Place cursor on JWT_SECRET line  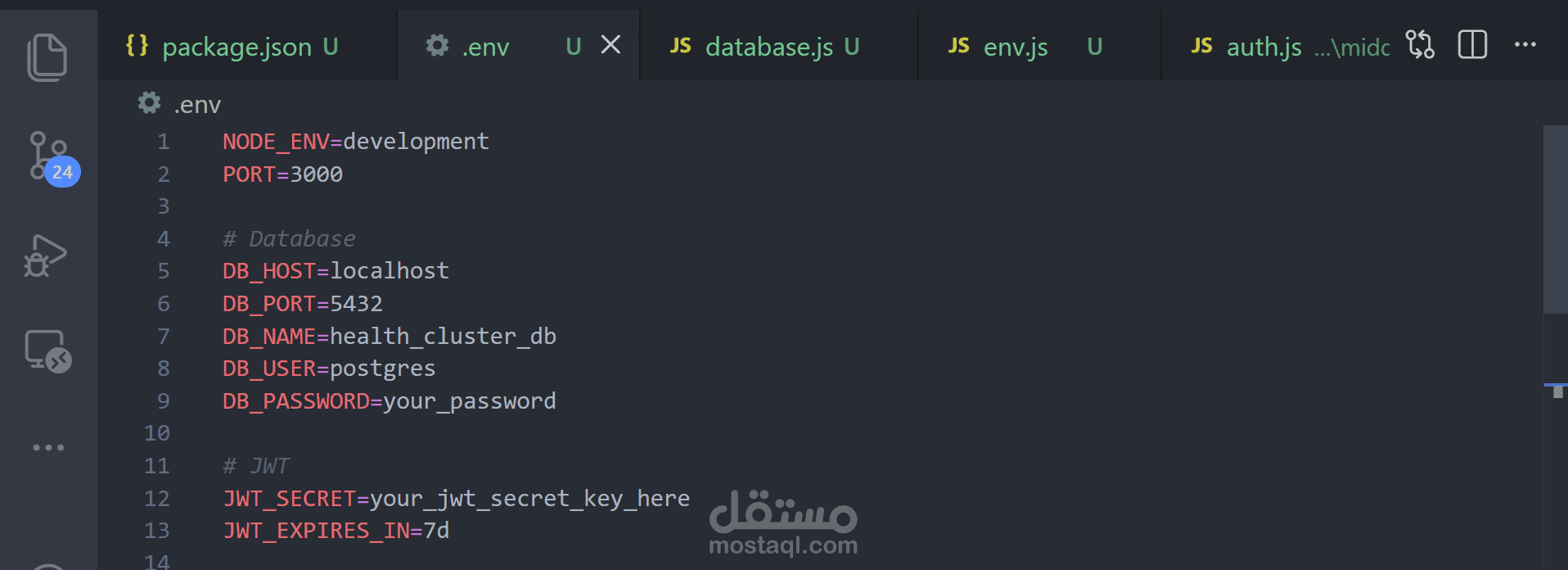click(x=457, y=499)
